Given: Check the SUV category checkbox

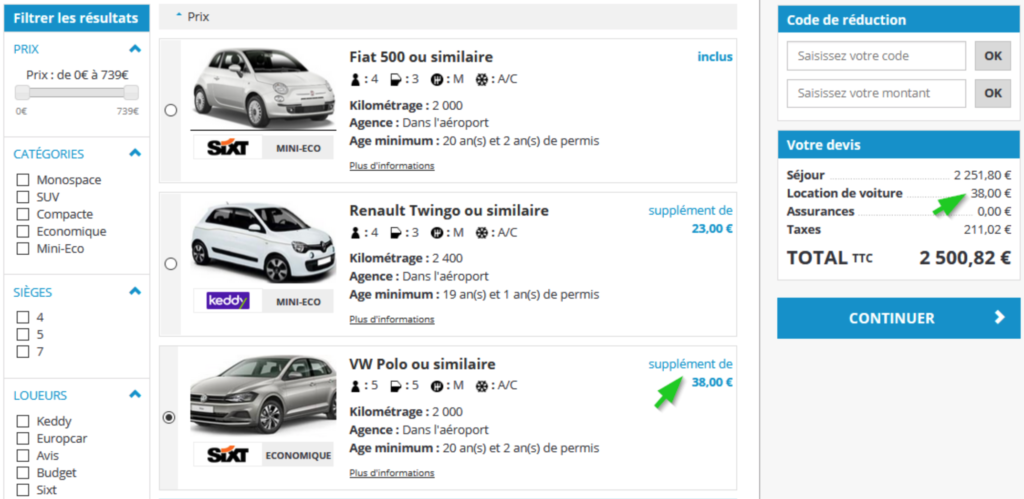Looking at the screenshot, I should tap(23, 197).
